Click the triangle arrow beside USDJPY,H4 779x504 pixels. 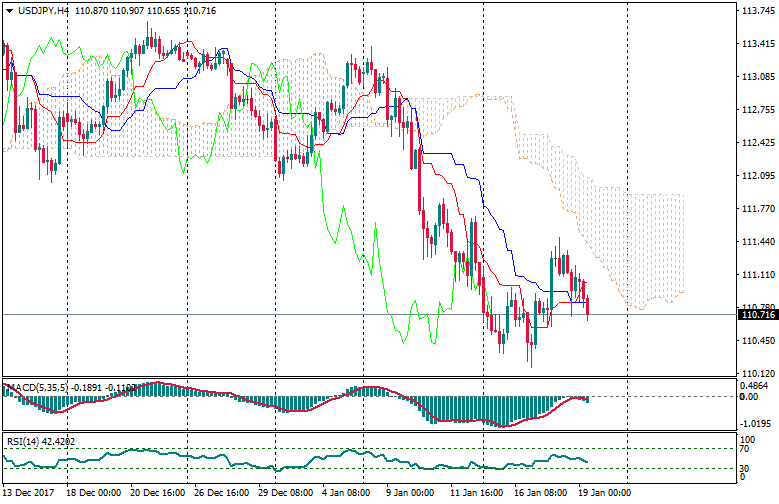point(9,10)
